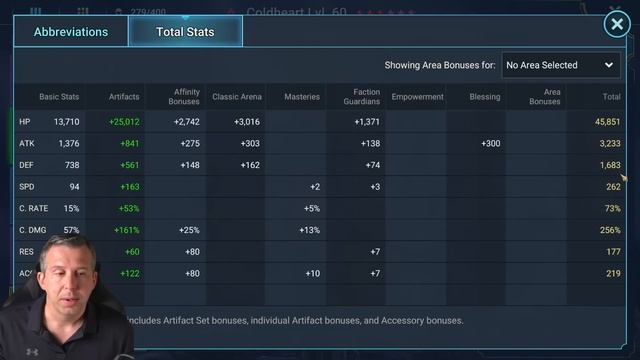
Task: Click the dropdown chevron arrow
Action: pyautogui.click(x=609, y=65)
